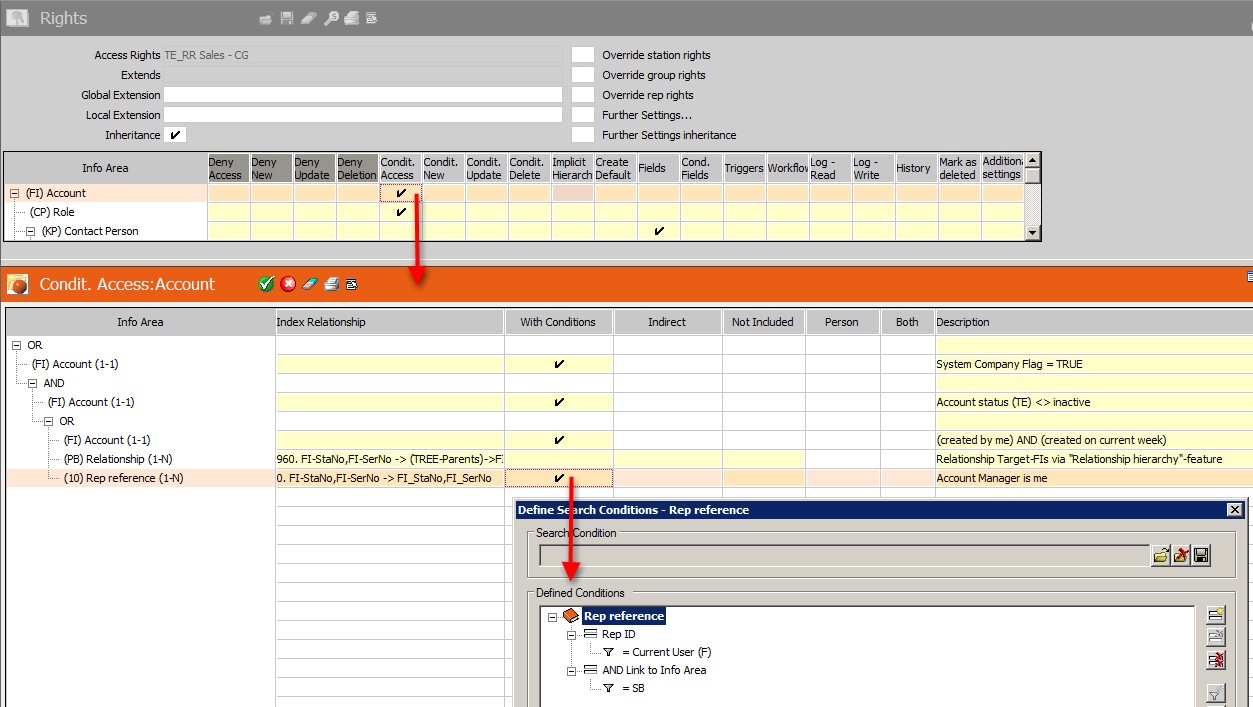Click the Save icon in Rights toolbar

[287, 18]
